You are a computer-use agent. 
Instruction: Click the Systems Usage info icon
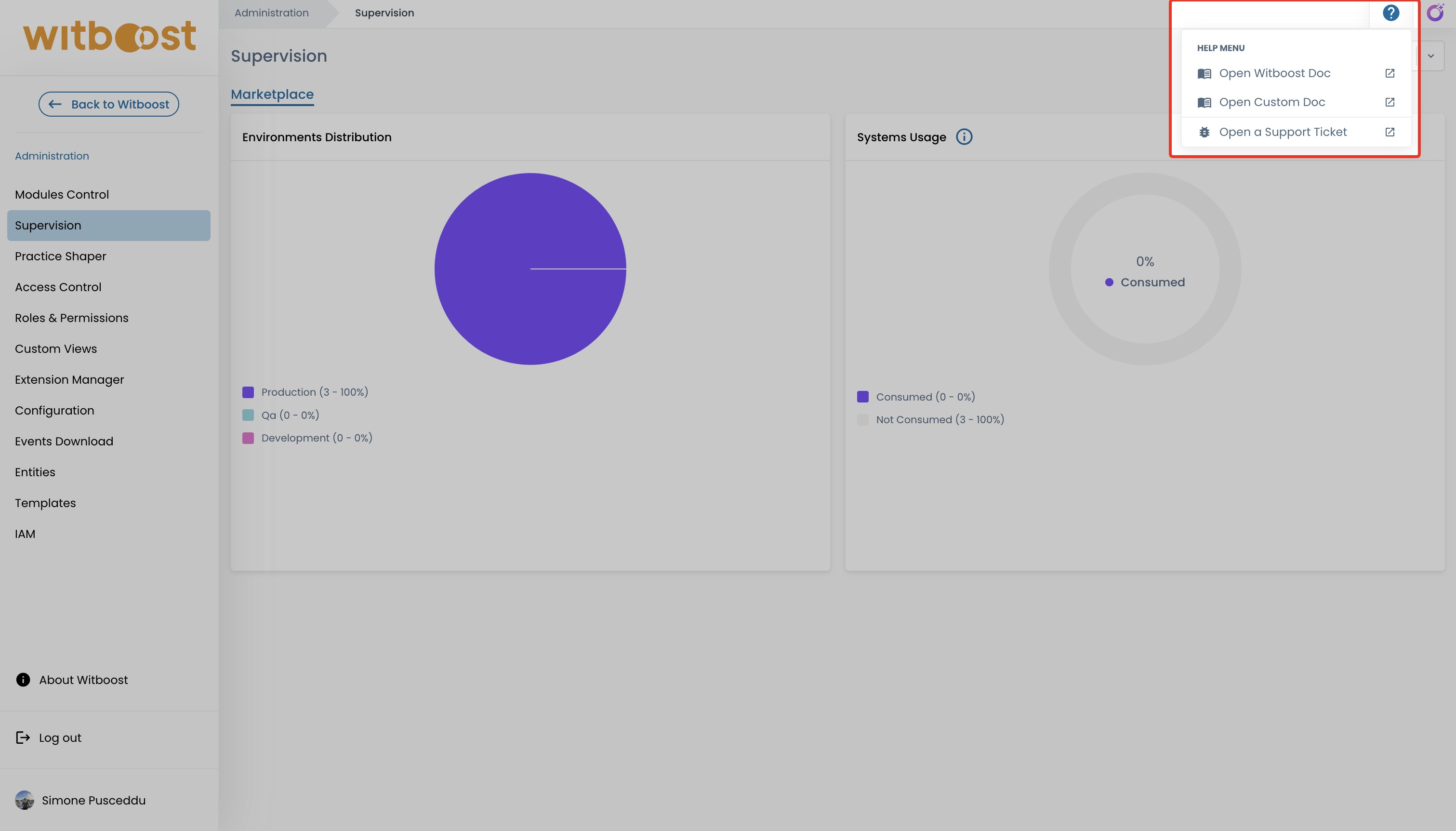point(964,137)
